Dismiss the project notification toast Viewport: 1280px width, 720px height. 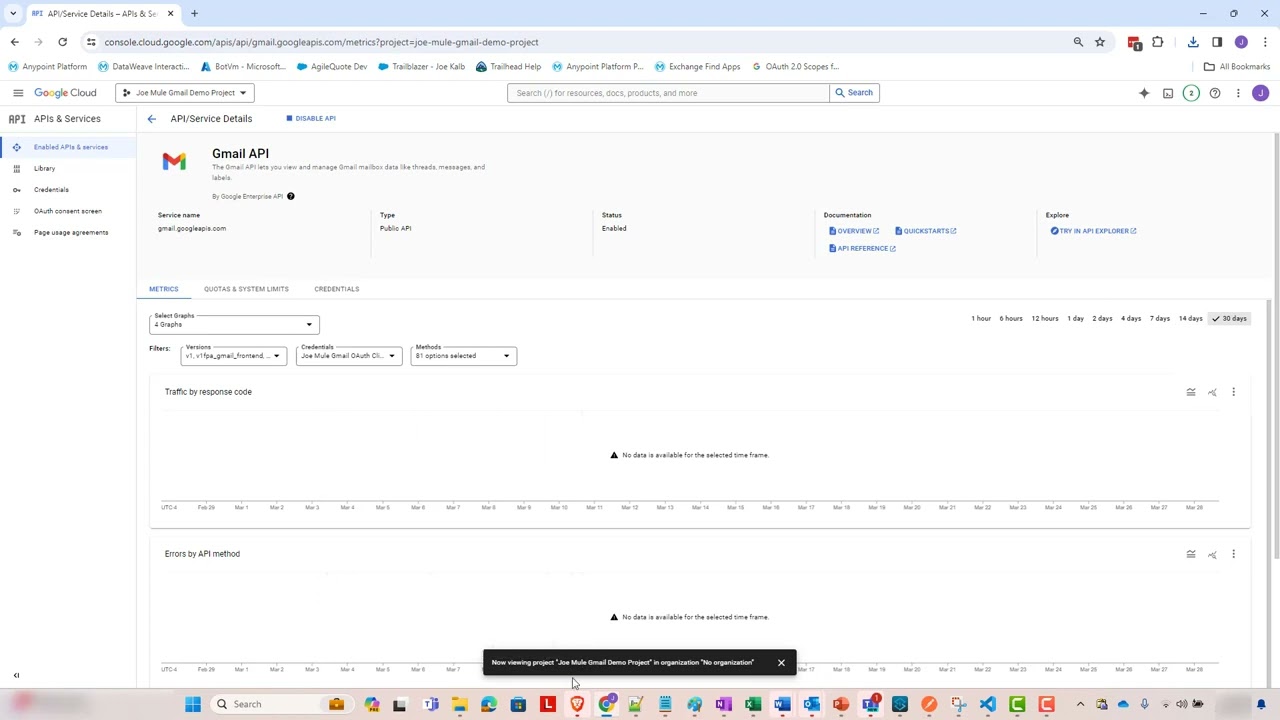click(x=781, y=663)
